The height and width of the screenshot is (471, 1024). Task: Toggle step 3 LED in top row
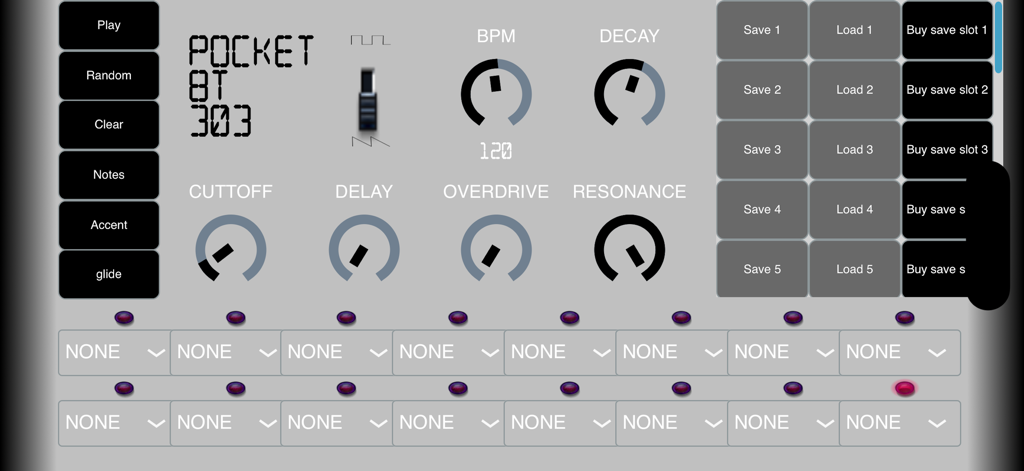pyautogui.click(x=346, y=318)
